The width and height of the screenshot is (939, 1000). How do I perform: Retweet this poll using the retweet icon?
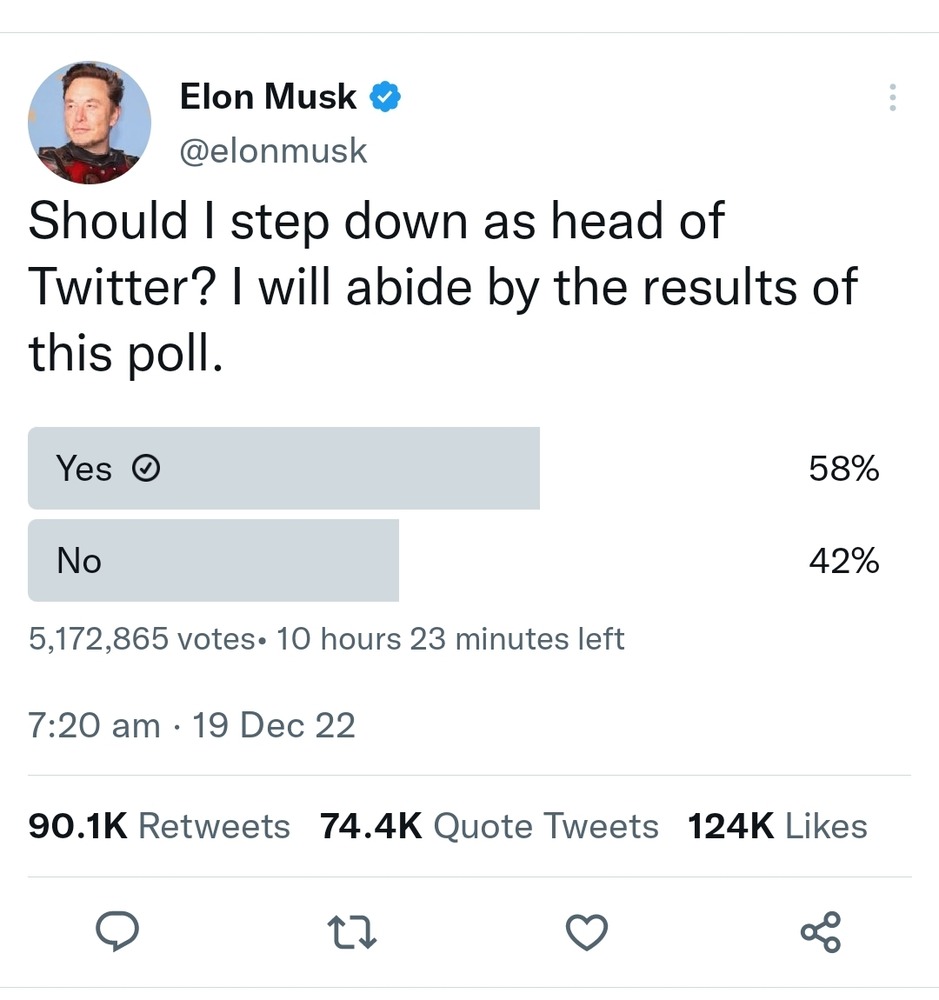point(352,933)
